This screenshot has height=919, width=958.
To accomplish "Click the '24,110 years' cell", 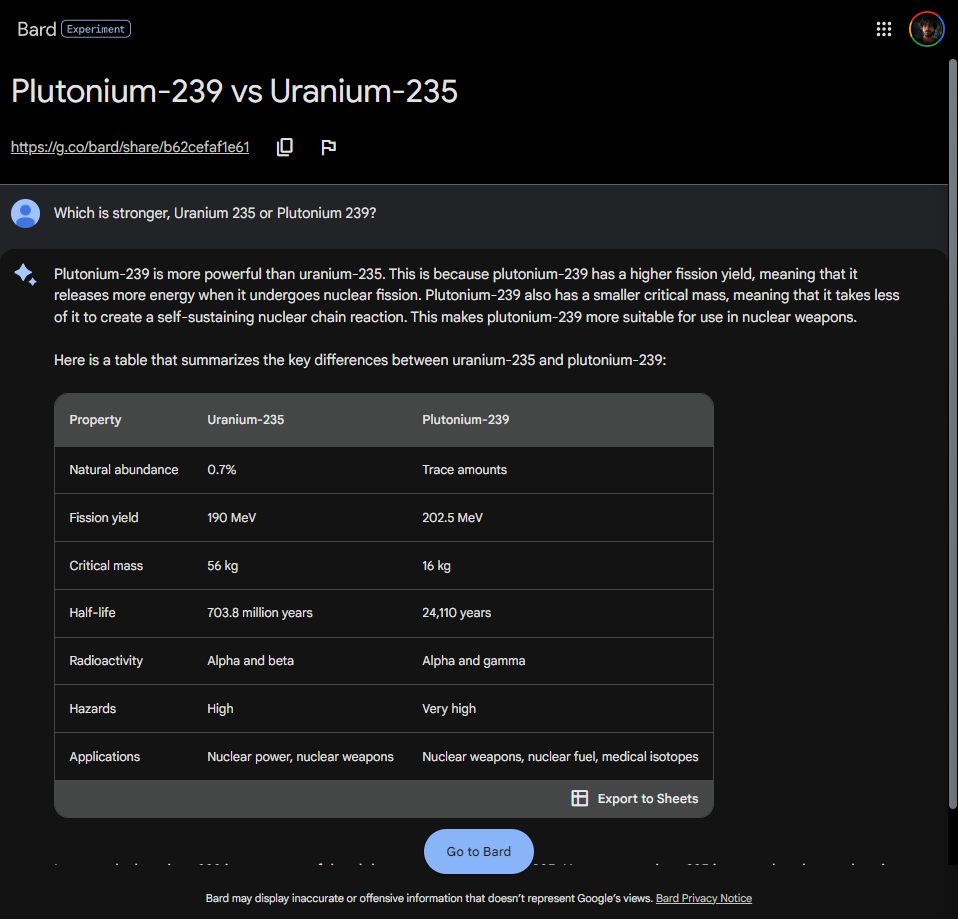I will (456, 613).
